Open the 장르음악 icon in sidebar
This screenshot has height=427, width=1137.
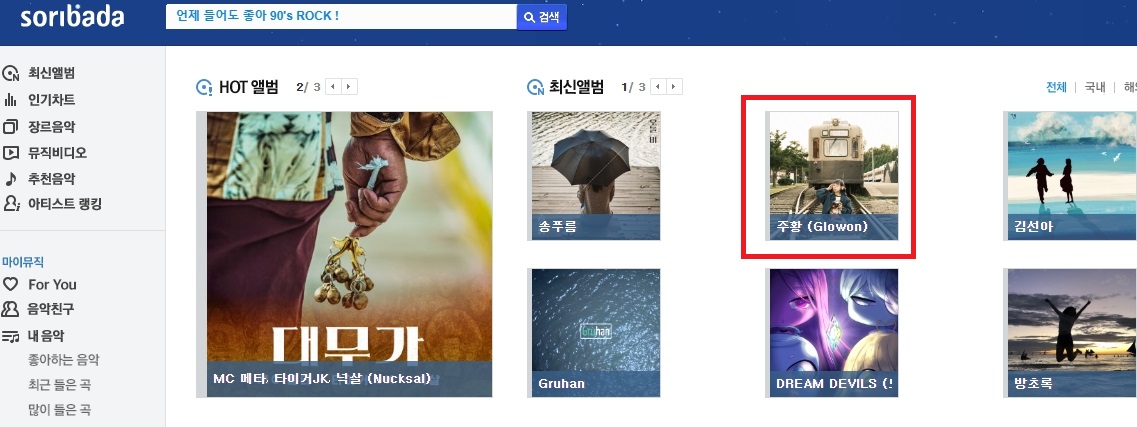[10, 127]
